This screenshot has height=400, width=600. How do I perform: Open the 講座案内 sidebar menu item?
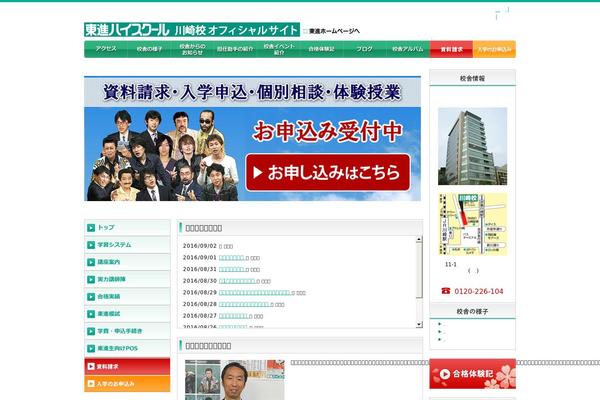[x=127, y=262]
